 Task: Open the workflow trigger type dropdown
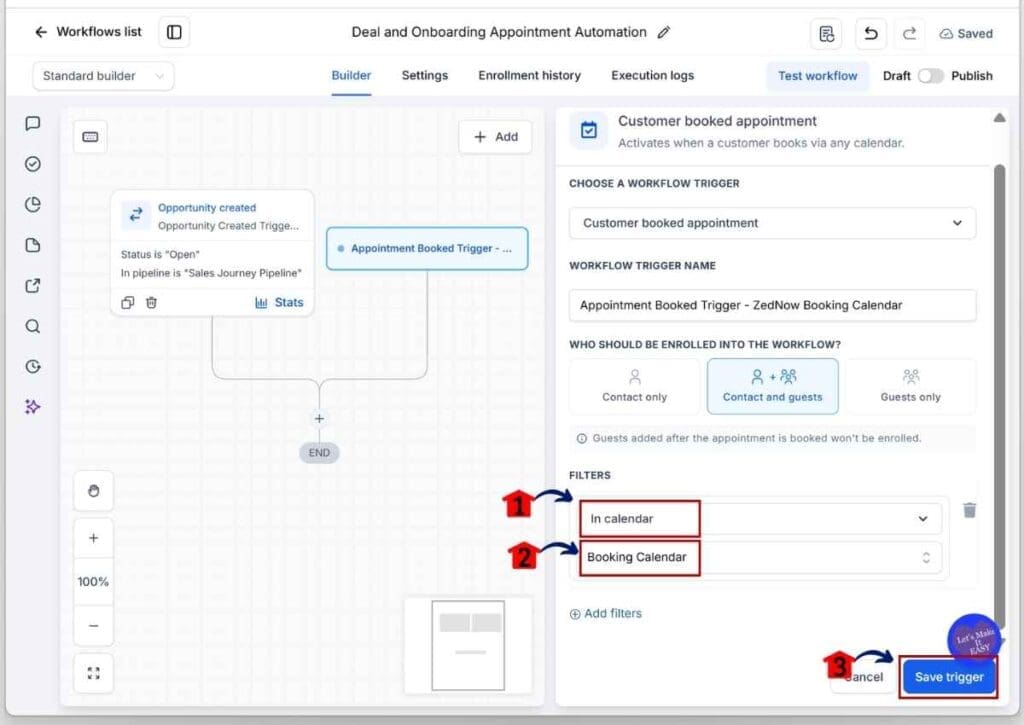tap(773, 223)
